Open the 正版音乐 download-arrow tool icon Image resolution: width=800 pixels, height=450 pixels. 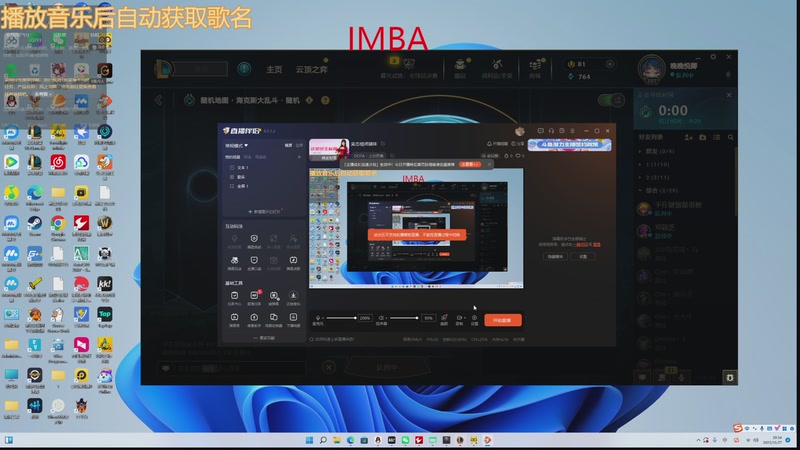(x=293, y=297)
